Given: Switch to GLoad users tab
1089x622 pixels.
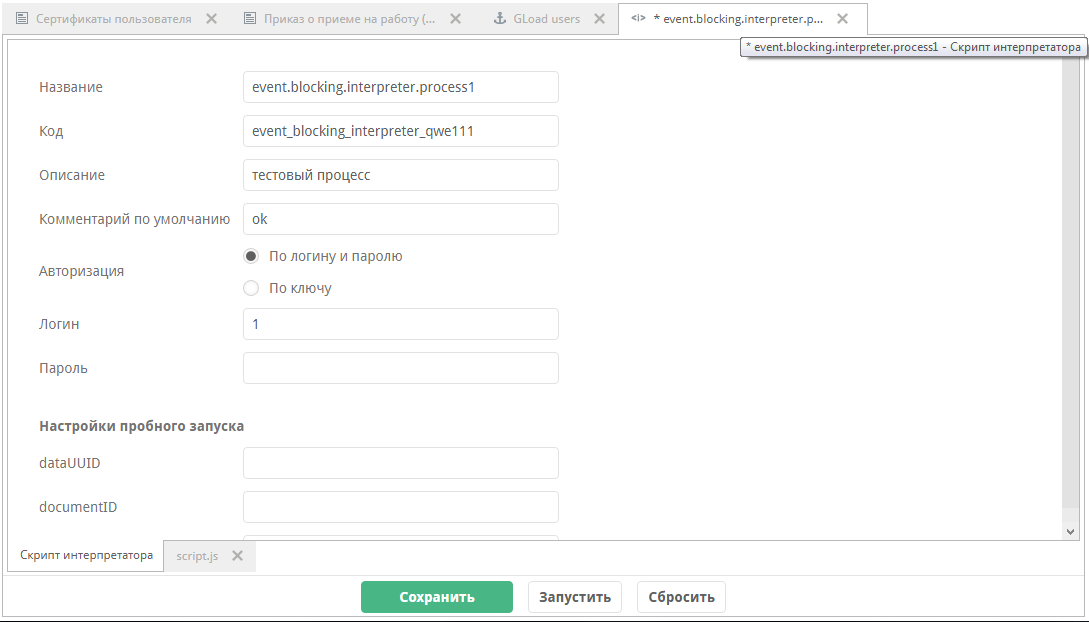Looking at the screenshot, I should (x=547, y=19).
